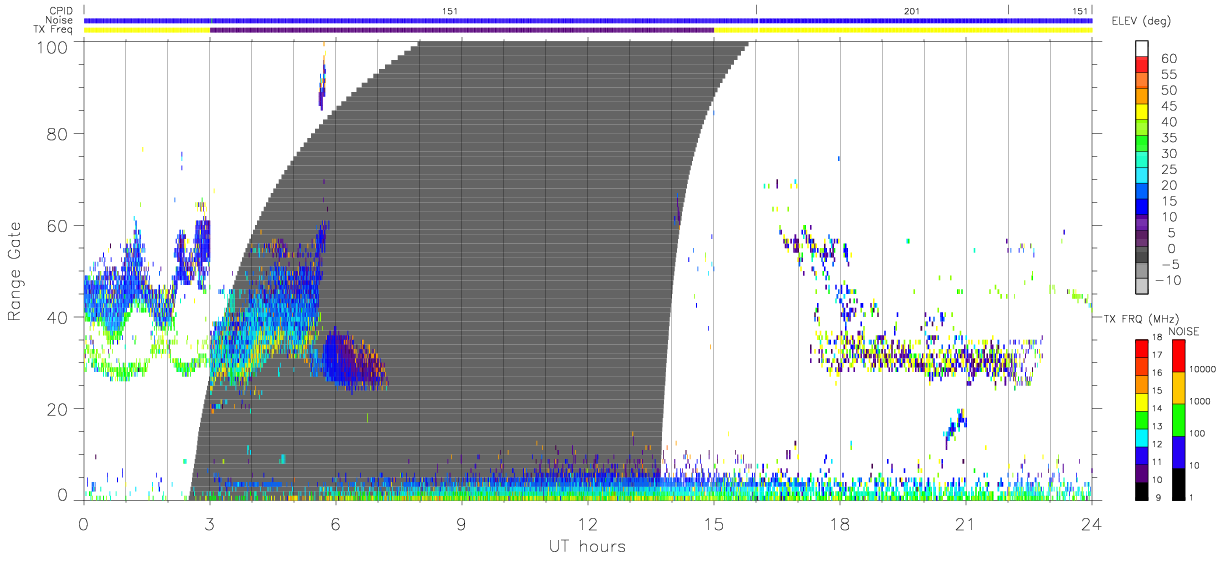Click the 'UT hours' x-axis title

click(x=587, y=546)
